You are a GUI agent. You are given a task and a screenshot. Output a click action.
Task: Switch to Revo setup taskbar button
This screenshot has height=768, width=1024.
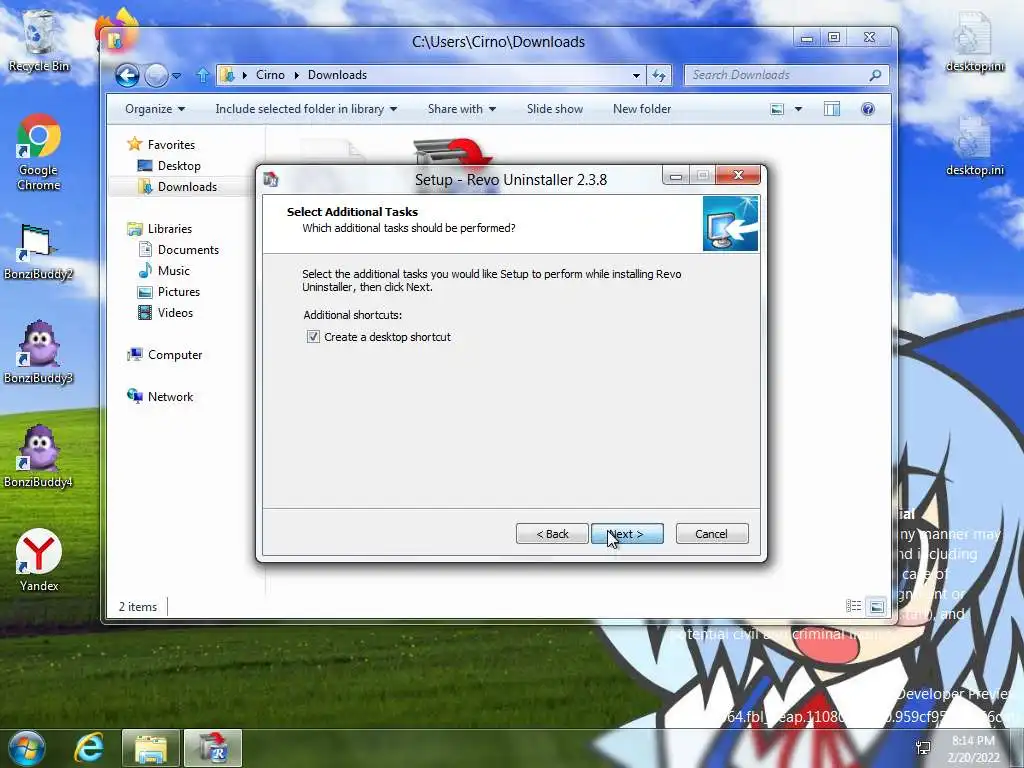click(x=213, y=748)
